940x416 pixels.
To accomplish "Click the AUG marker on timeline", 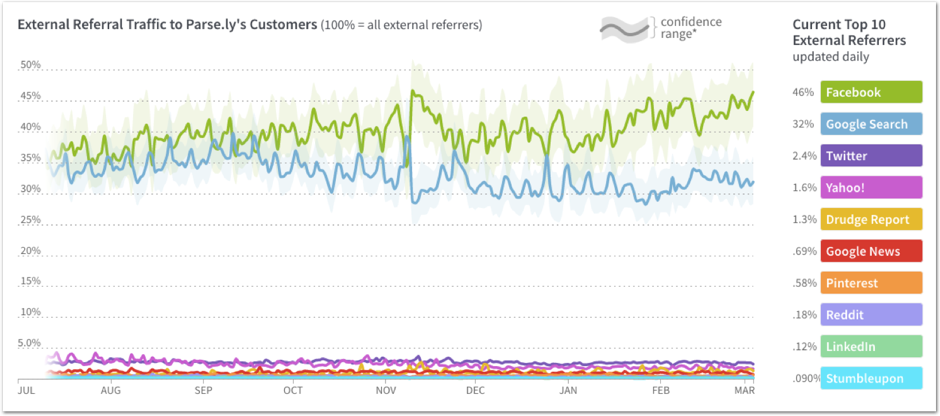I will click(111, 390).
